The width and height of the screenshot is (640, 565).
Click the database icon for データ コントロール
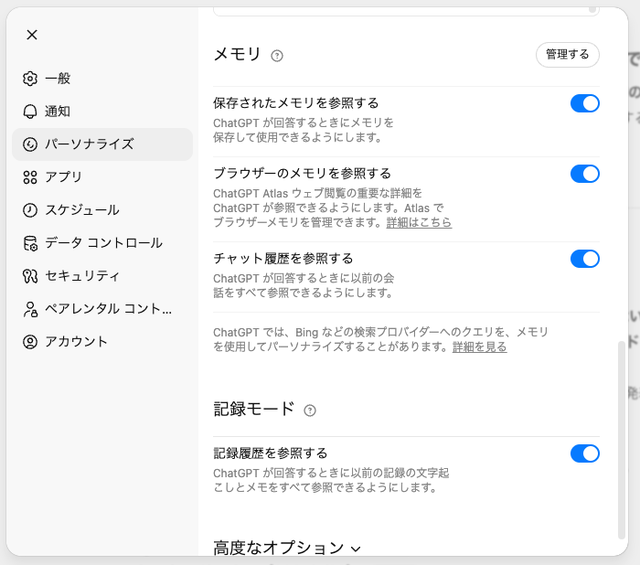(30, 243)
